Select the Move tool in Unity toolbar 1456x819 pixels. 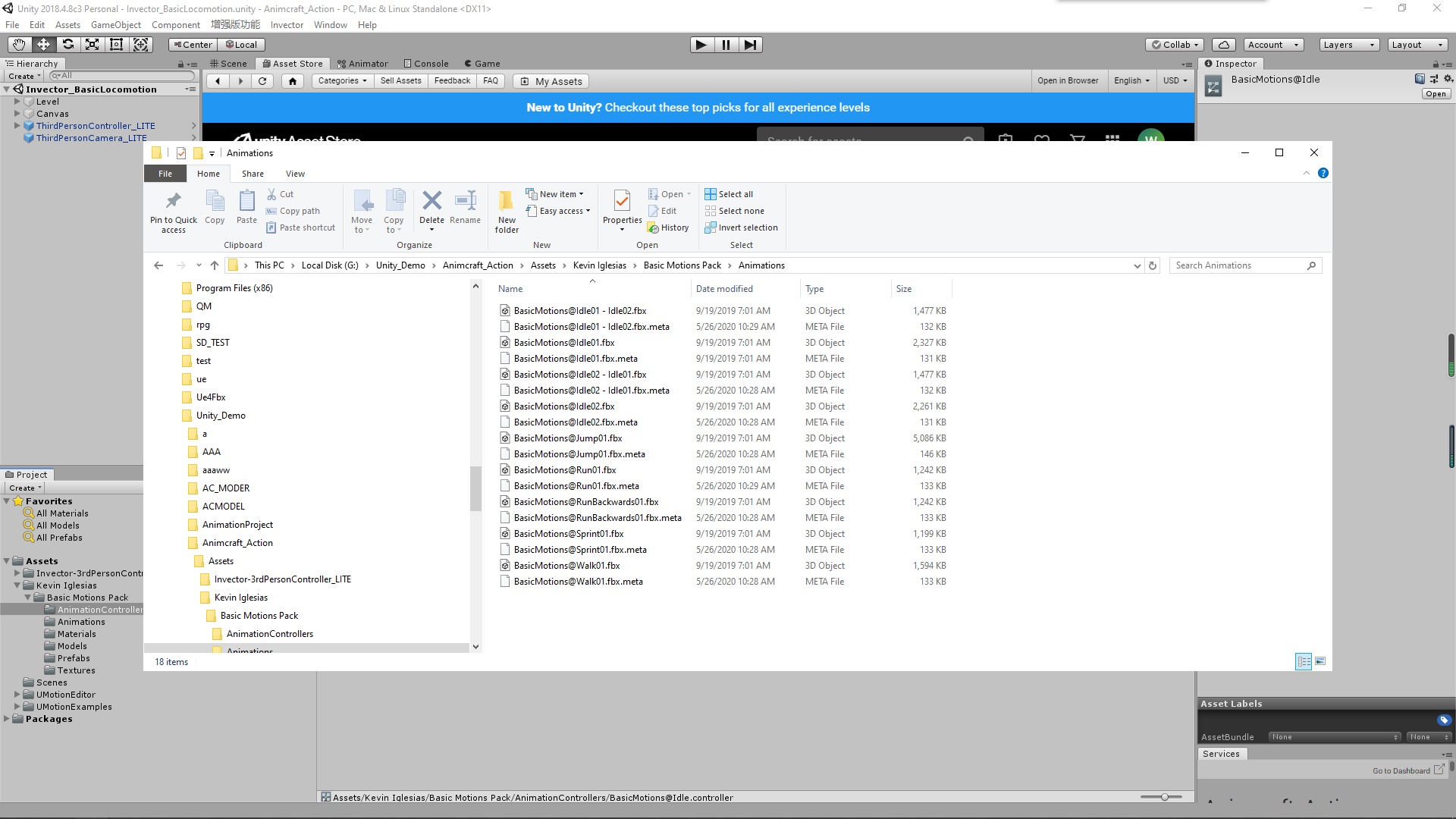[43, 45]
